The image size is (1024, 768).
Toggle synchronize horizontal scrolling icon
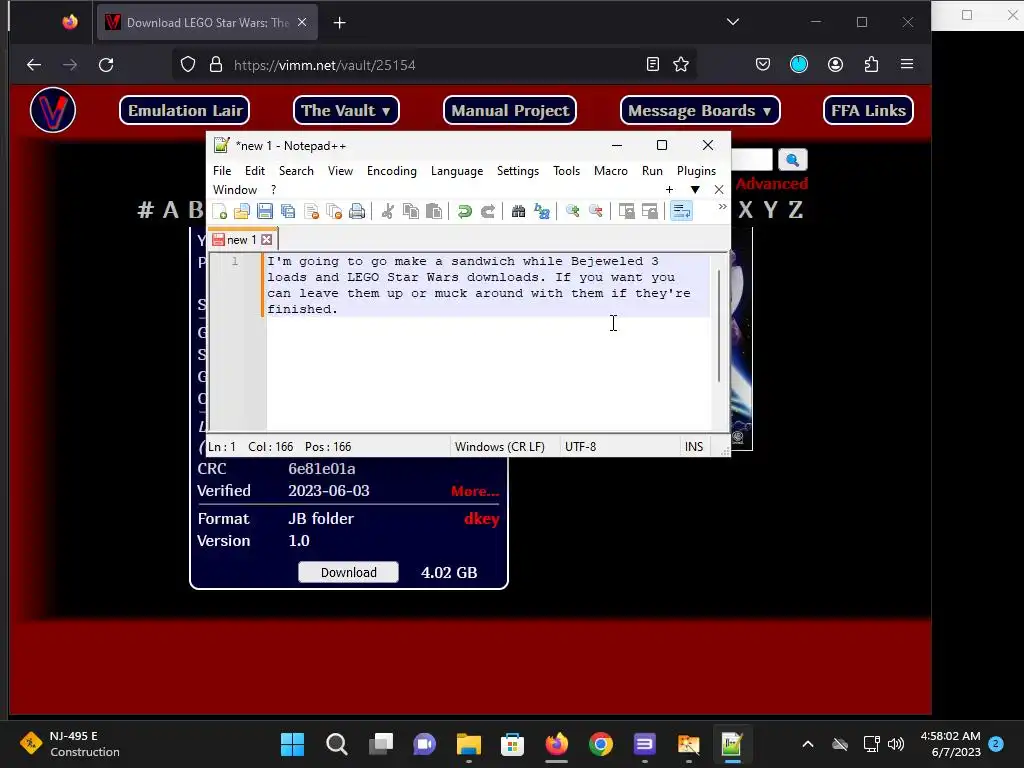pos(649,212)
